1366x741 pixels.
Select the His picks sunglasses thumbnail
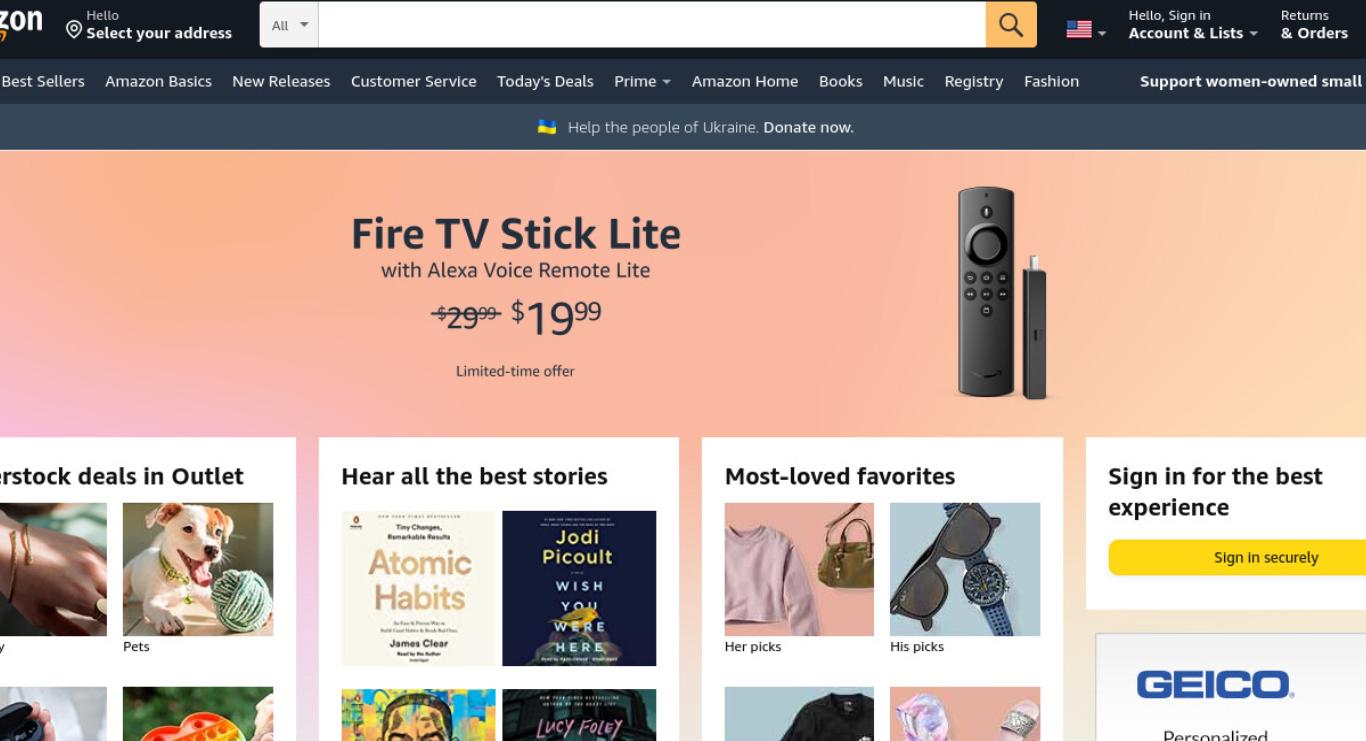(965, 569)
